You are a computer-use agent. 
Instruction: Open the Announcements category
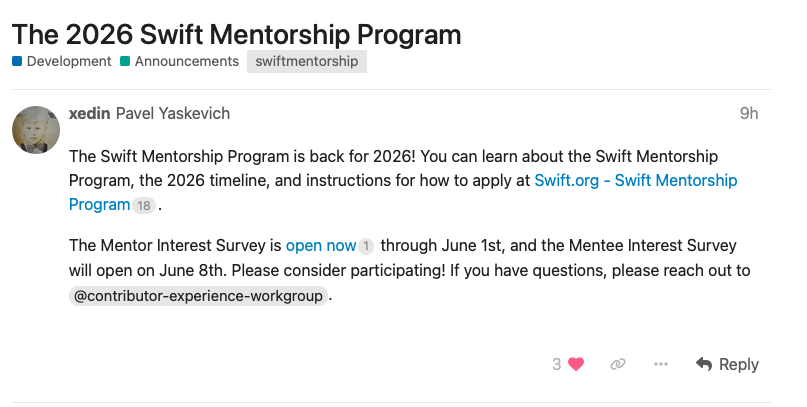point(180,61)
